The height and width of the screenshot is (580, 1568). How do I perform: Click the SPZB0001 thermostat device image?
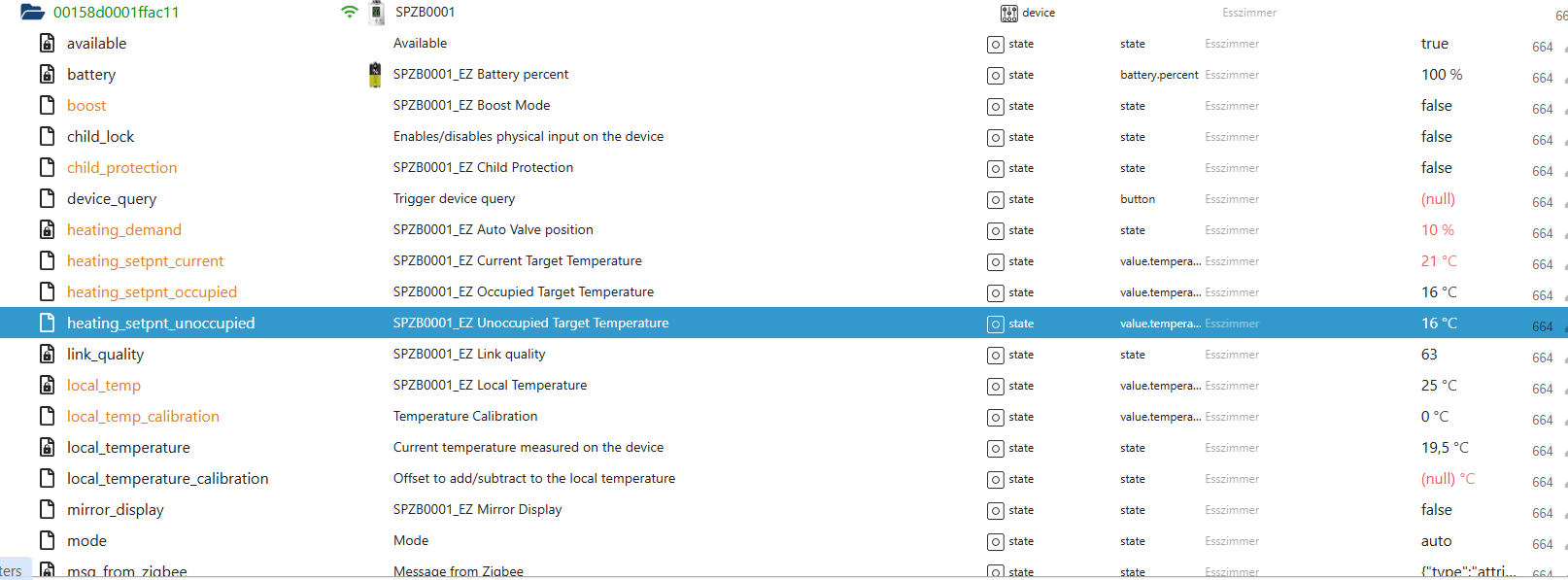(x=377, y=13)
